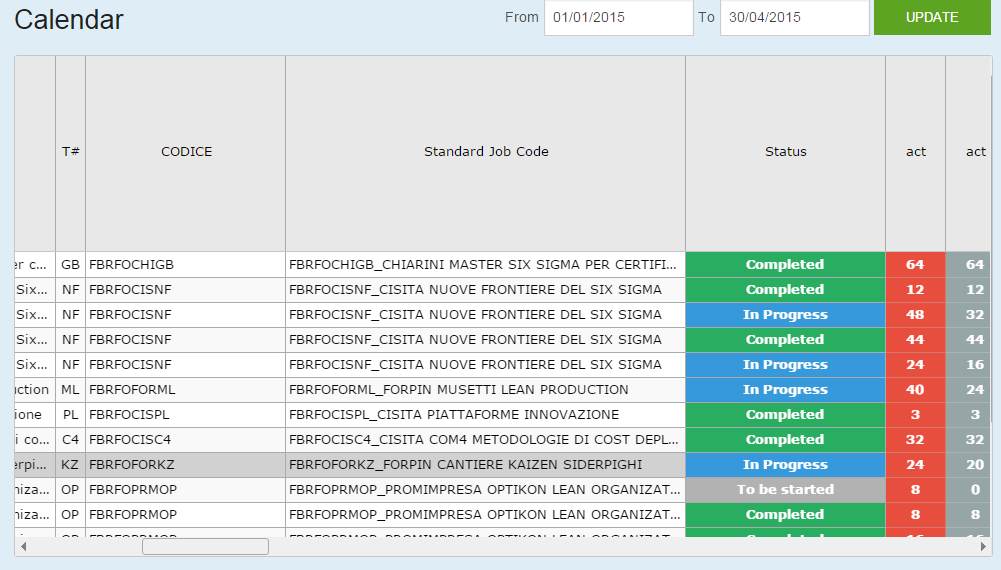Sort by the CODICE column header

click(x=186, y=152)
